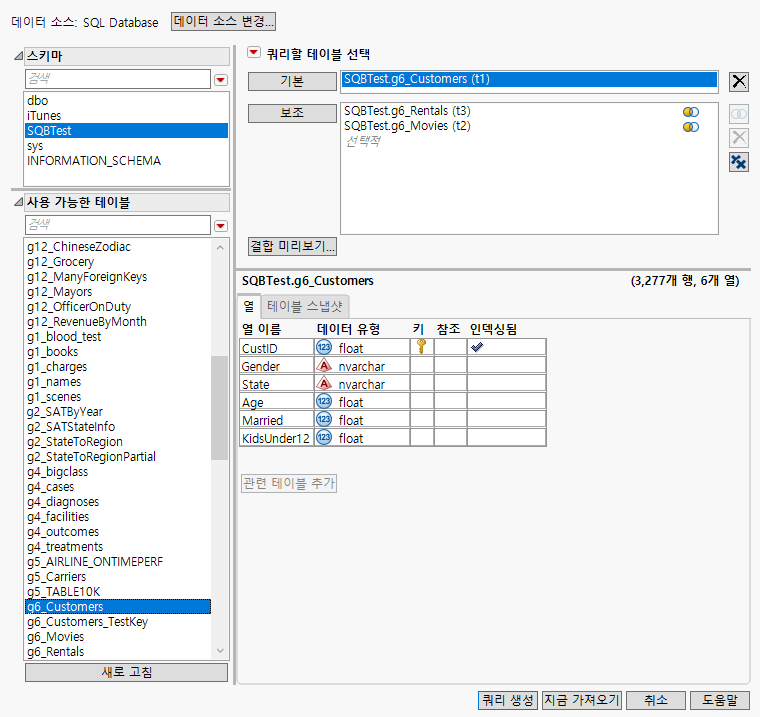Select the iTunes schema
Image resolution: width=760 pixels, height=717 pixels.
click(x=126, y=115)
